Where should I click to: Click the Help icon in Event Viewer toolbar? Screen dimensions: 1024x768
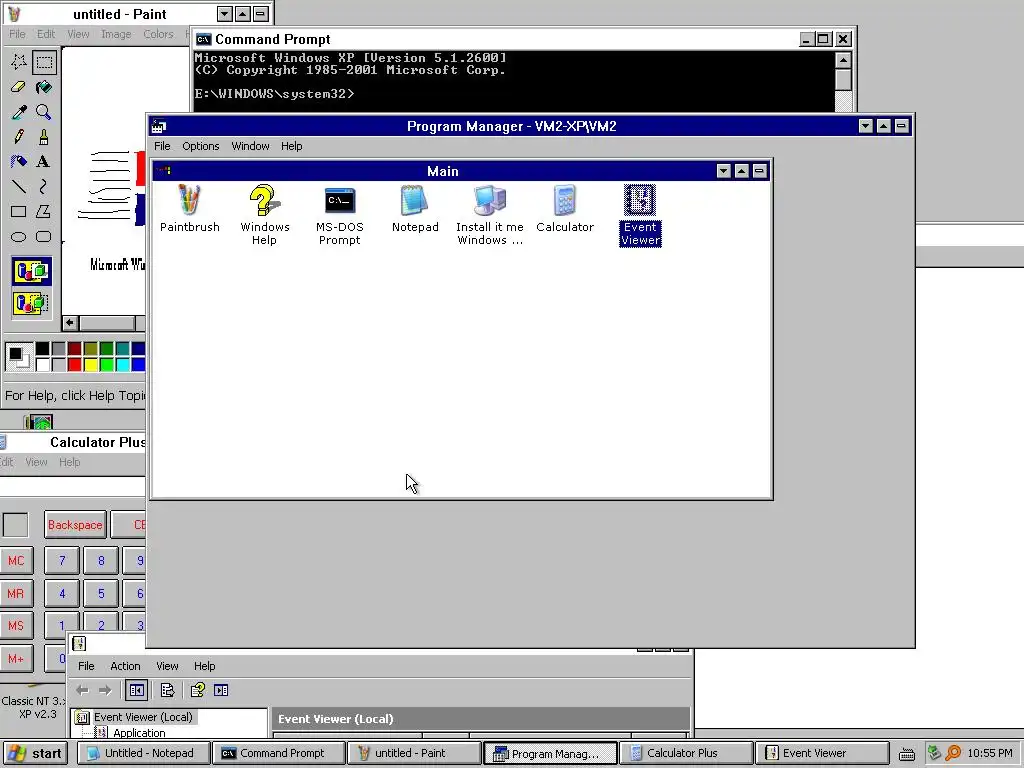[x=197, y=690]
